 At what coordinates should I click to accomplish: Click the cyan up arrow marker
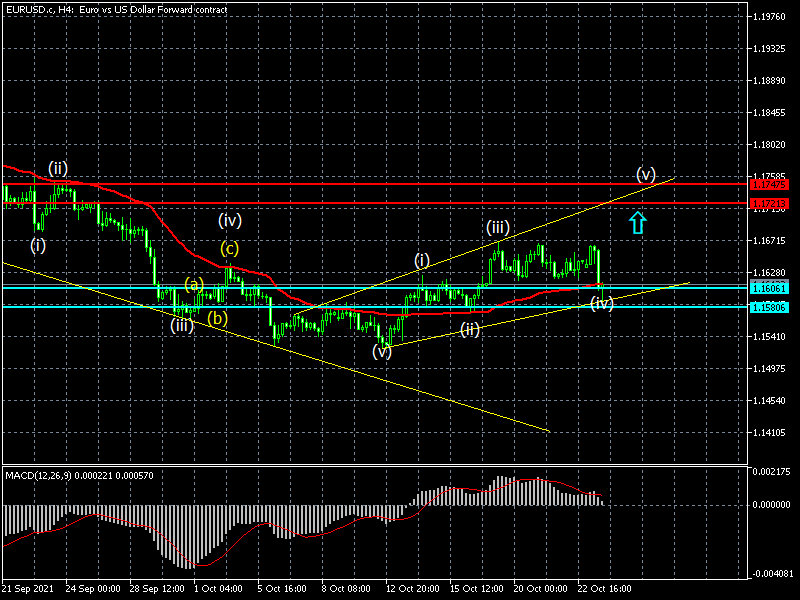tap(637, 222)
